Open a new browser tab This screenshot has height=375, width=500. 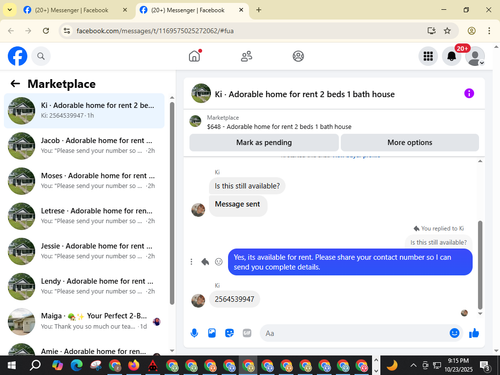tap(259, 10)
